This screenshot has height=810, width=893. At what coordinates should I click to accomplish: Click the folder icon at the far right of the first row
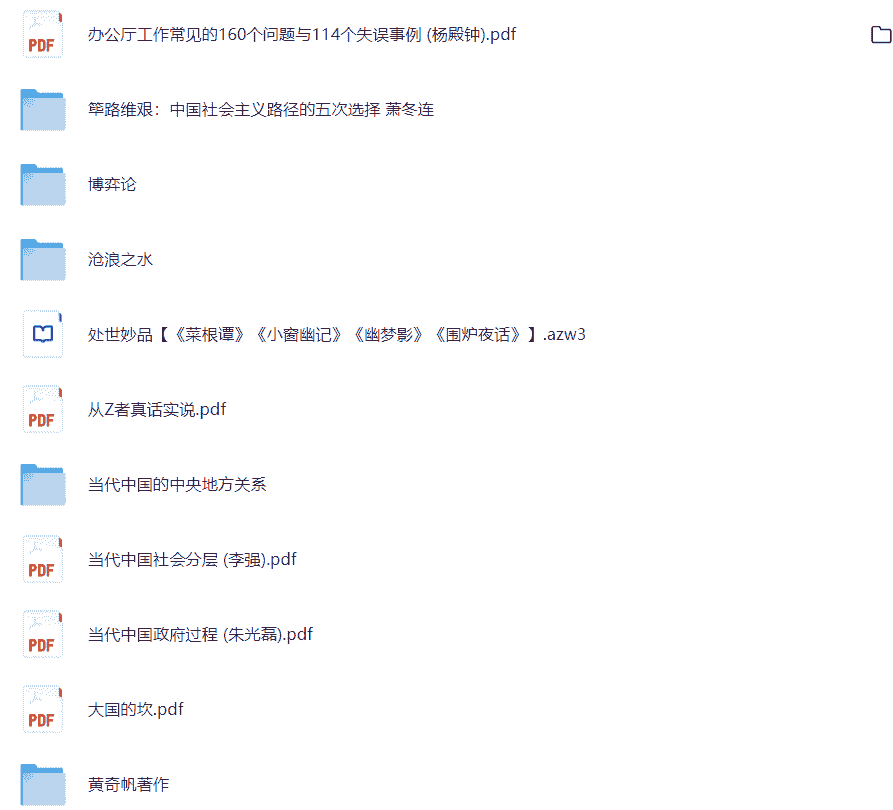point(881,34)
